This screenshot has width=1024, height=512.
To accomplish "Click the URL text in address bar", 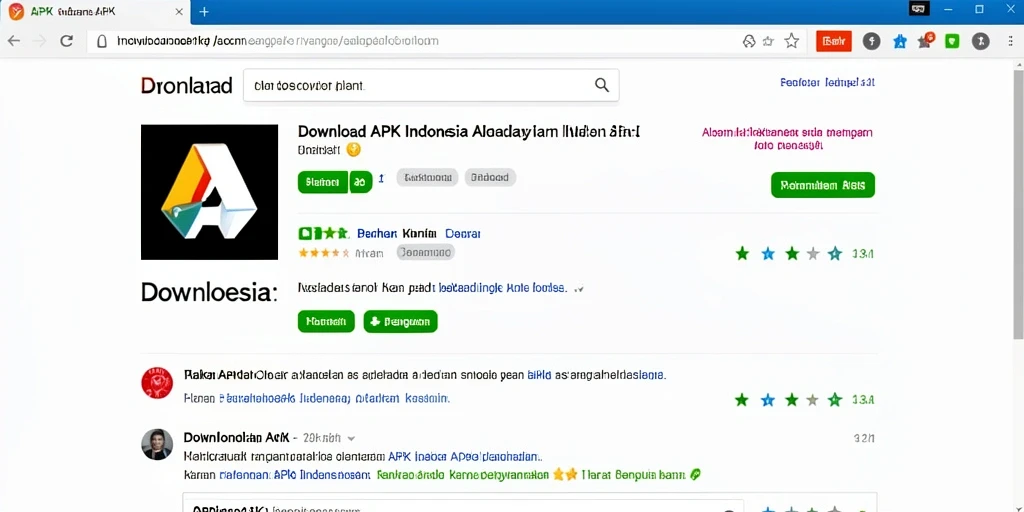I will point(278,41).
